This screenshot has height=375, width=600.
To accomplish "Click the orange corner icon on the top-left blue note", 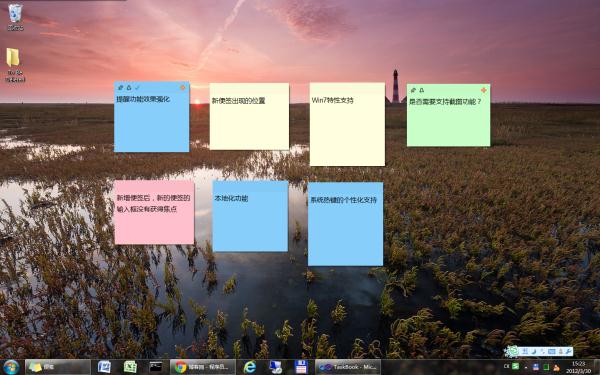I will pos(183,88).
